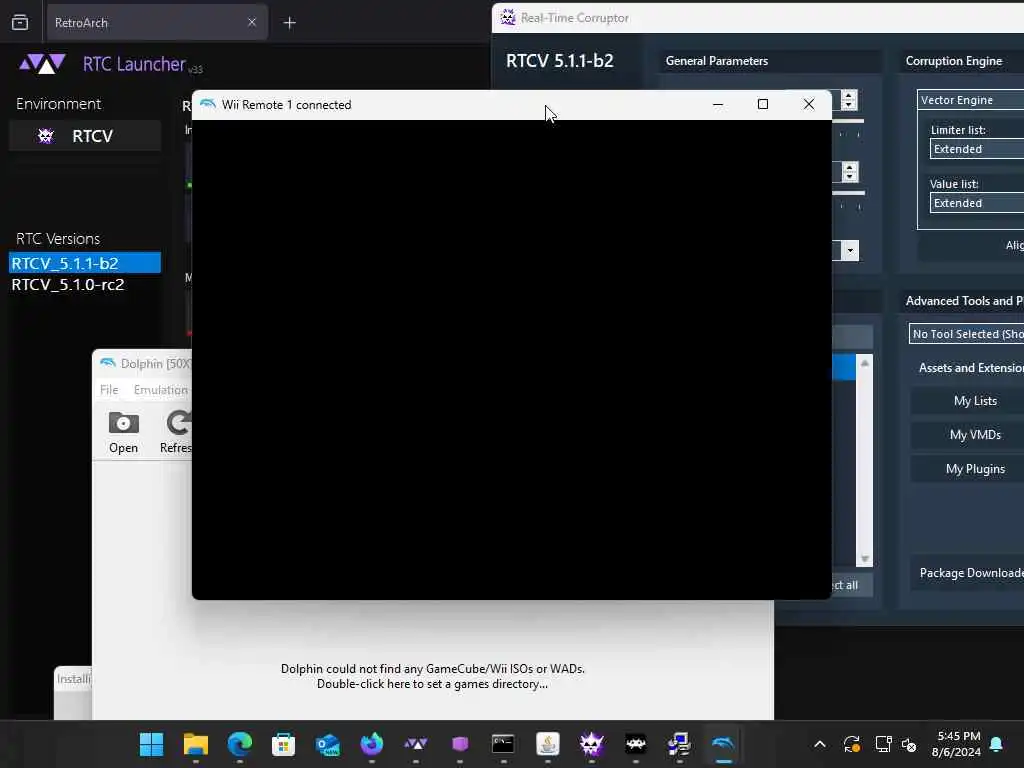The height and width of the screenshot is (768, 1024).
Task: Open the Vector Engine selector
Action: (970, 100)
